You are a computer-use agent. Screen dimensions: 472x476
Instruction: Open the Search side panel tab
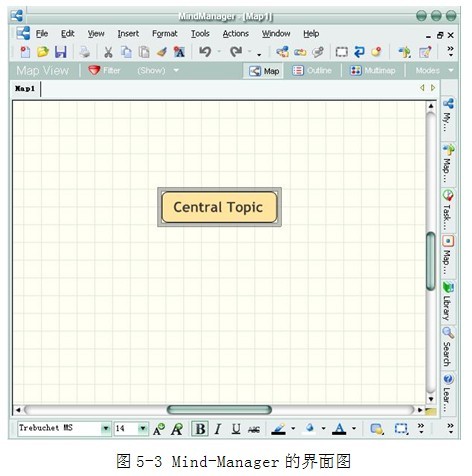click(448, 347)
